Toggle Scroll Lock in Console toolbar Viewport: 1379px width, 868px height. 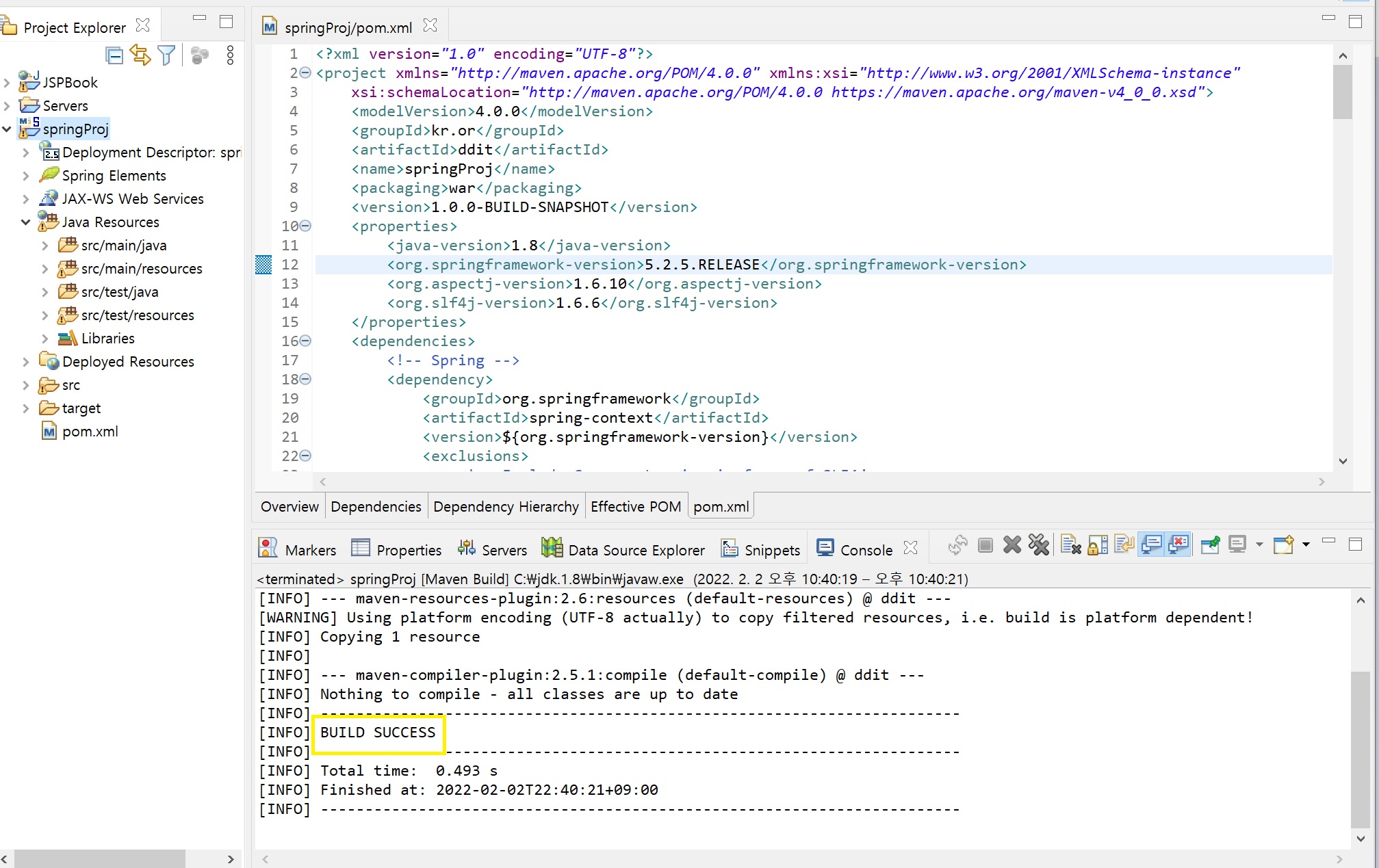click(x=1098, y=545)
